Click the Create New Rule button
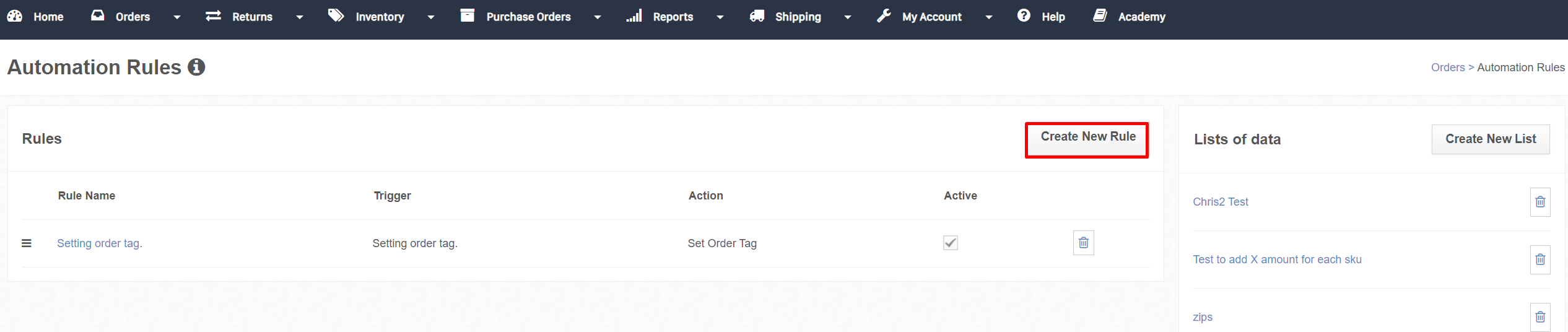 click(x=1088, y=137)
